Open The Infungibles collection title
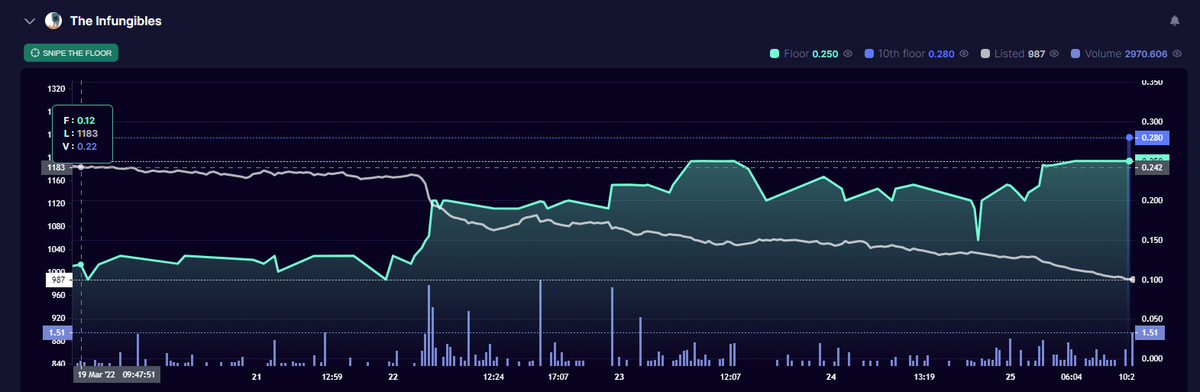Viewport: 1200px width, 392px height. [x=116, y=21]
